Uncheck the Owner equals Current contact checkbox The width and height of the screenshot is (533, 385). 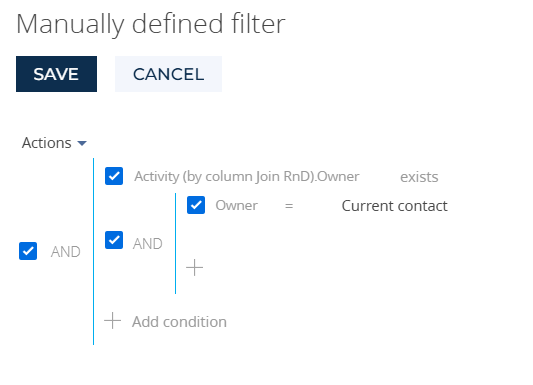tap(196, 205)
